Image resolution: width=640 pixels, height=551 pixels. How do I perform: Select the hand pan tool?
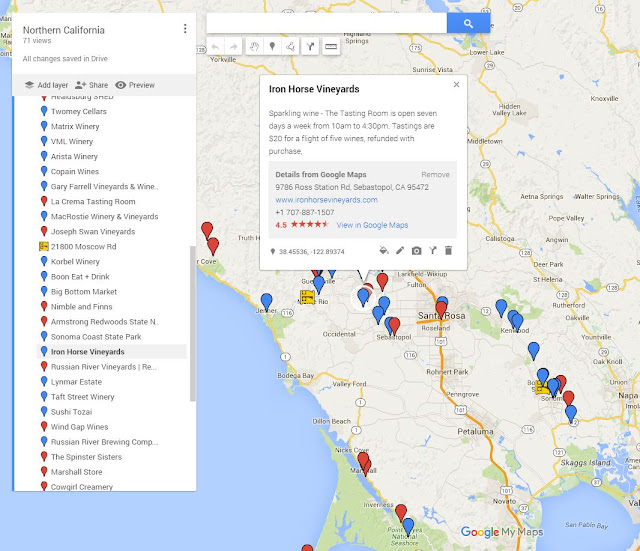tap(254, 47)
